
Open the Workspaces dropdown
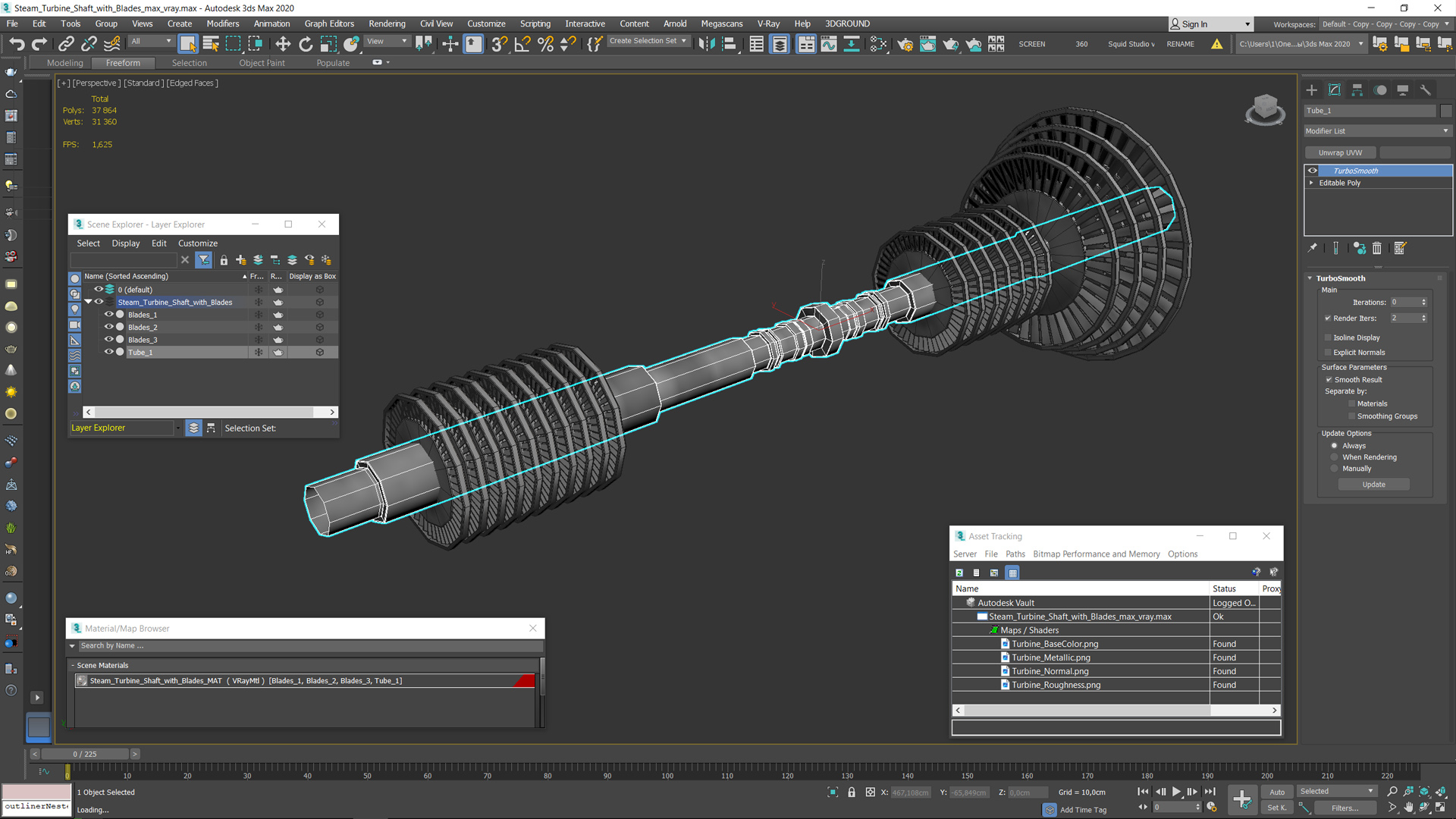coord(1385,24)
